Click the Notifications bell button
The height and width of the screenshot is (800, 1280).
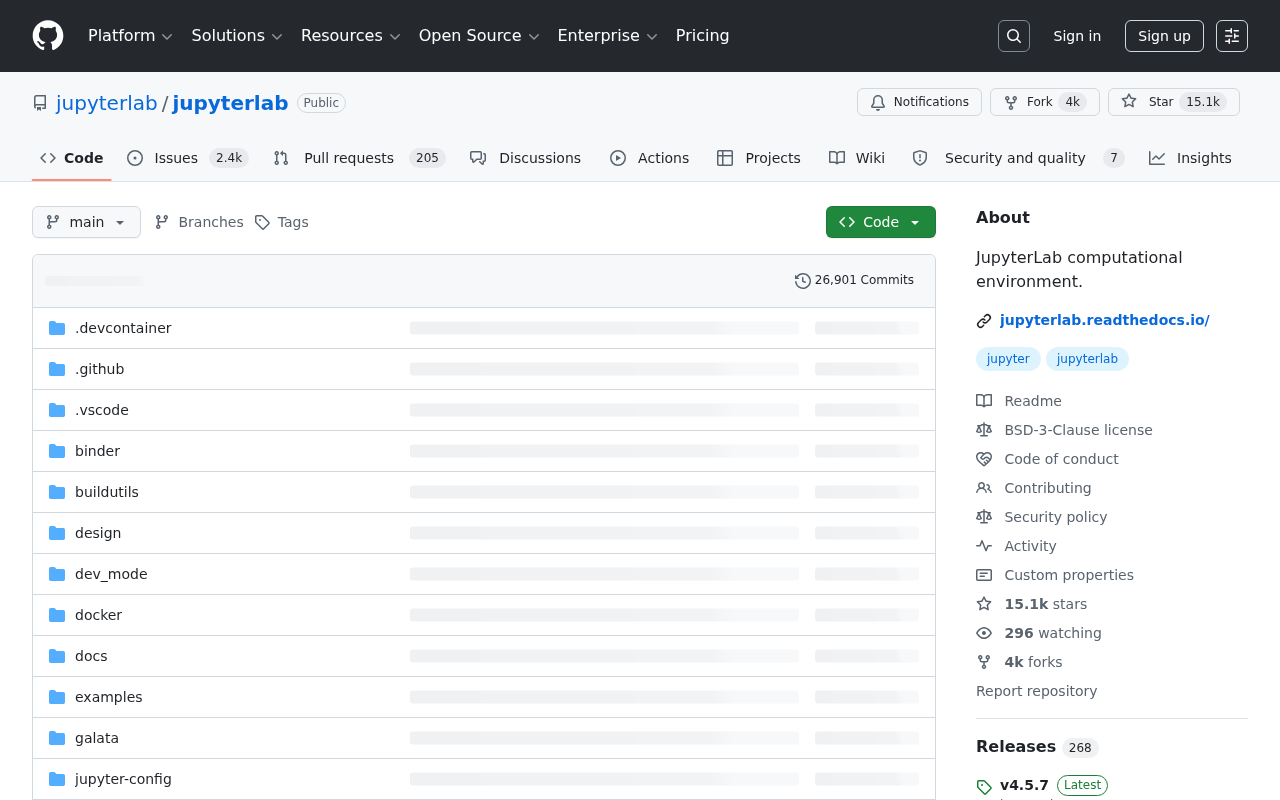(x=920, y=102)
